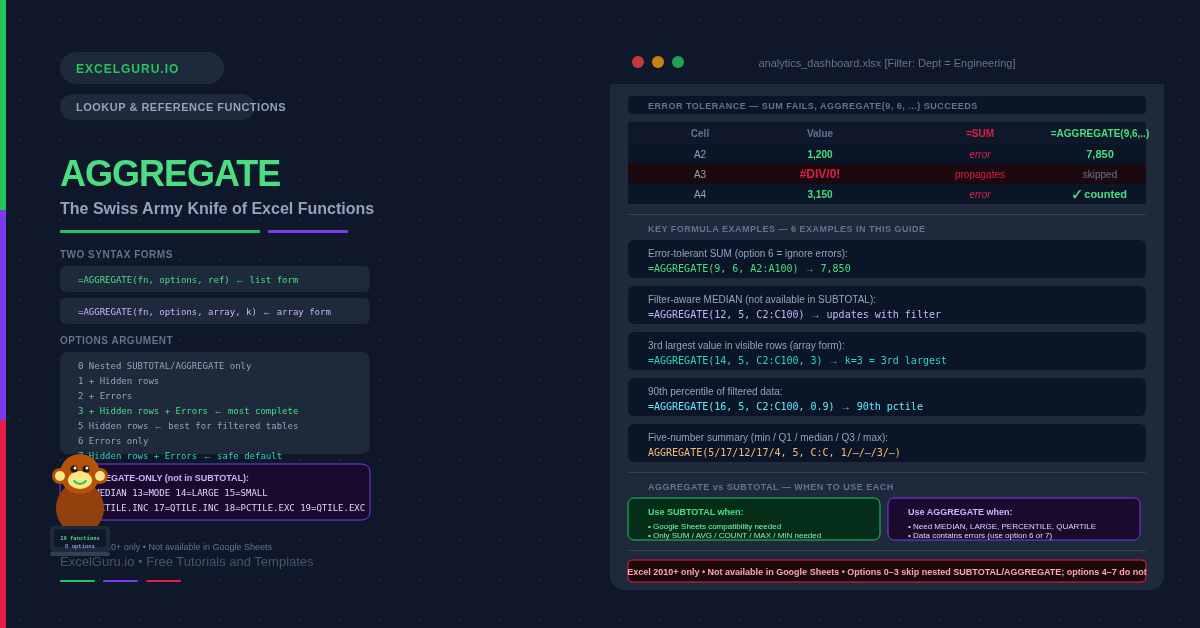Viewport: 1200px width, 628px height.
Task: Click 'error' in the A2 row
Action: (x=980, y=154)
